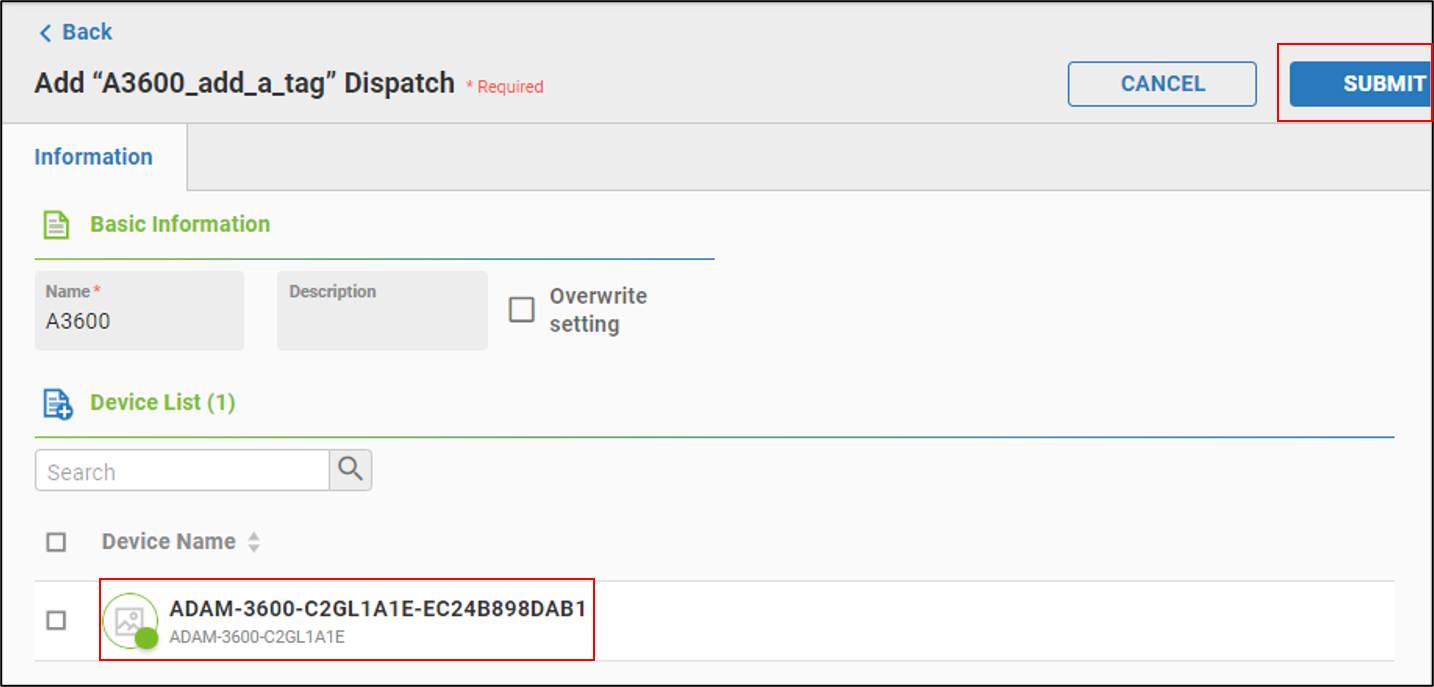The height and width of the screenshot is (687, 1434).
Task: Check the ADAM-3600-C2GL1A1E-EC24B898DAB1 row checkbox
Action: tap(56, 620)
